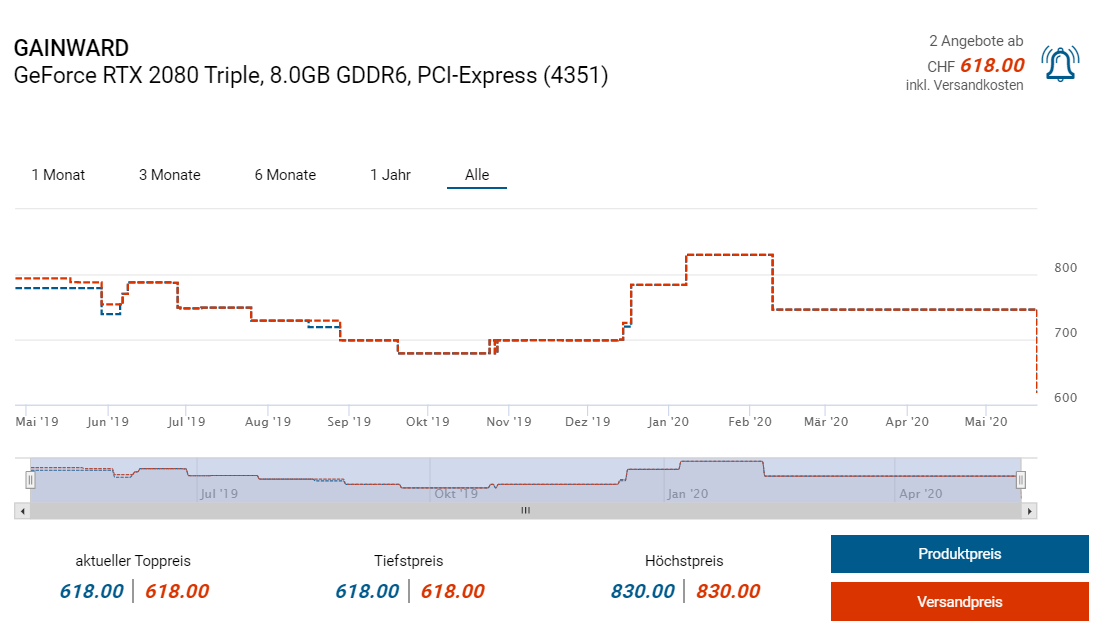Click the Mai '20 x-axis label
This screenshot has height=630, width=1095.
(986, 422)
